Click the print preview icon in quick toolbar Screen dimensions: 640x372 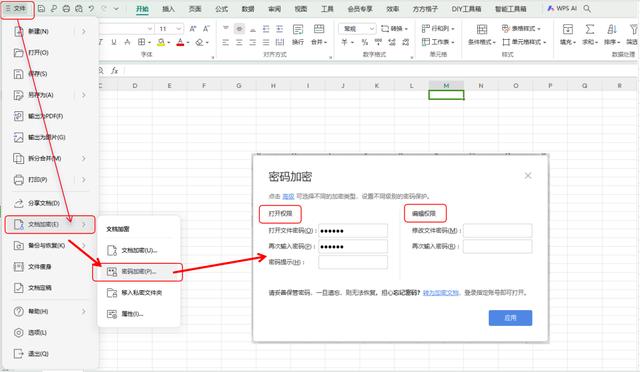click(79, 9)
